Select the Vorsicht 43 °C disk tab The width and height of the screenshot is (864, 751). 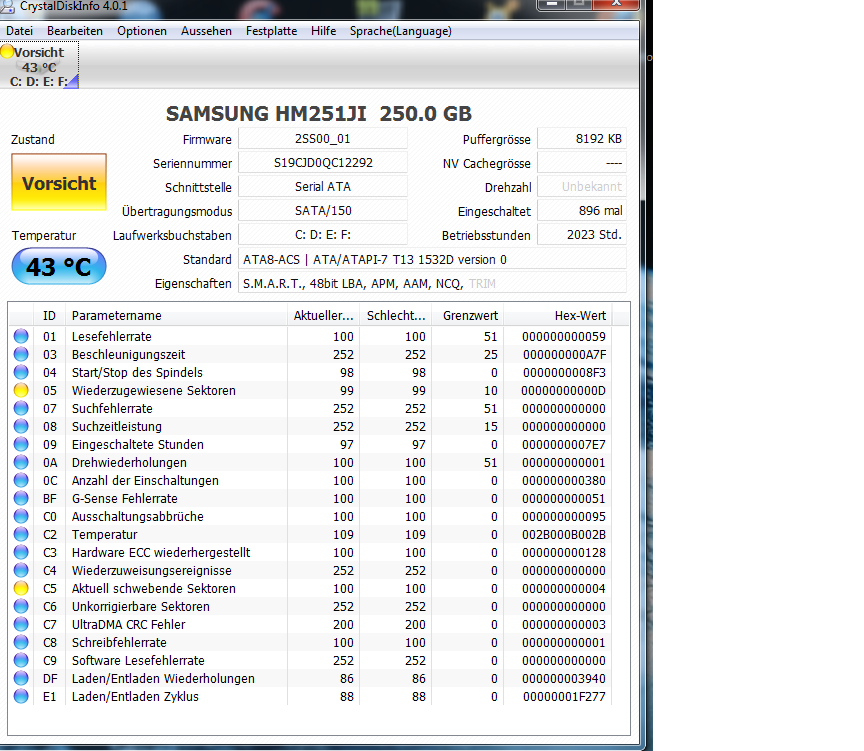[x=40, y=66]
